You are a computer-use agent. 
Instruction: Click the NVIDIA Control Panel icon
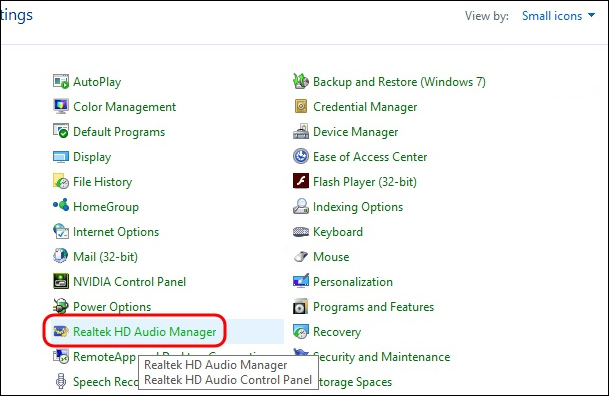(x=61, y=281)
